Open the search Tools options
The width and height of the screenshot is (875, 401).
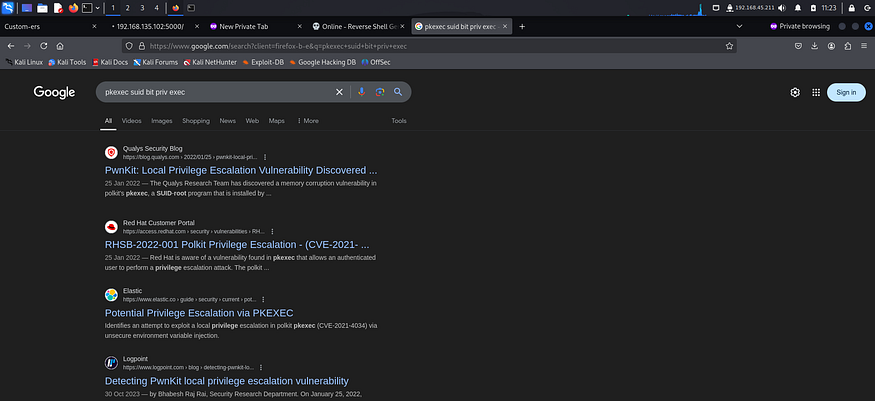[x=399, y=121]
